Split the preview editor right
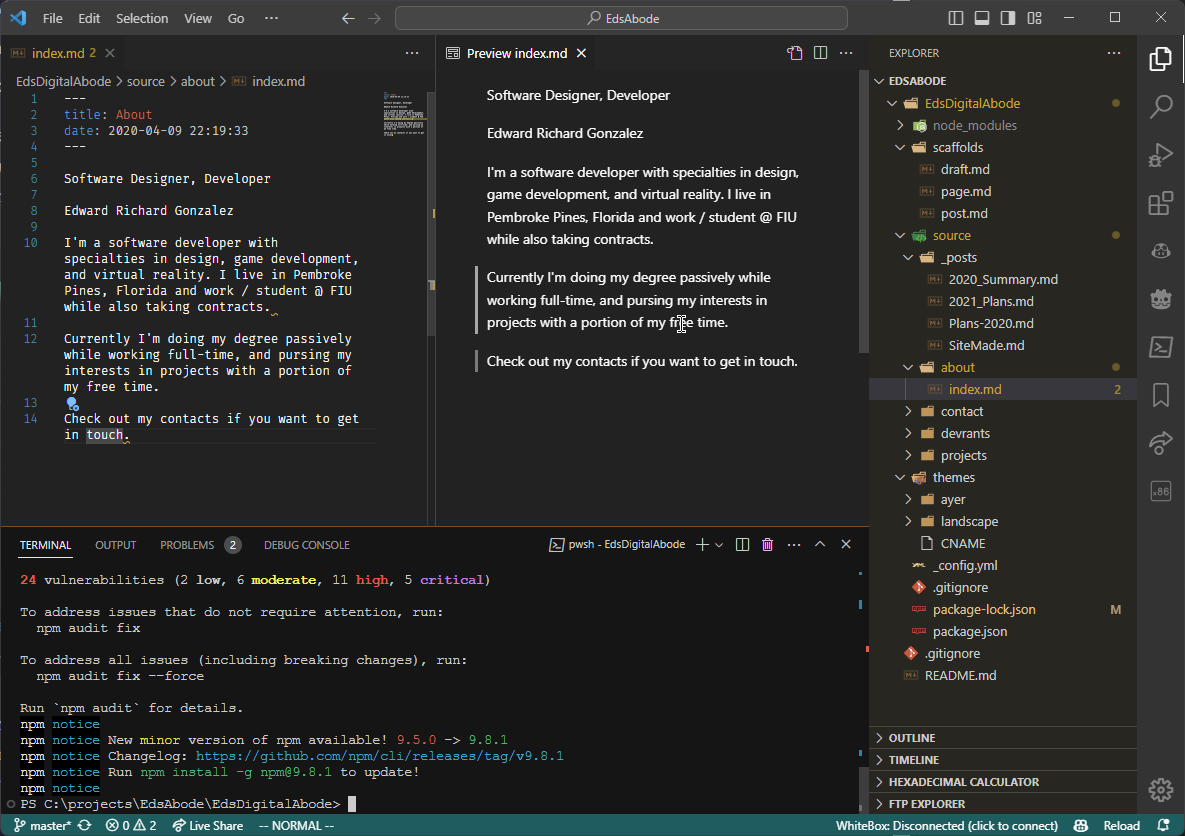 (820, 53)
